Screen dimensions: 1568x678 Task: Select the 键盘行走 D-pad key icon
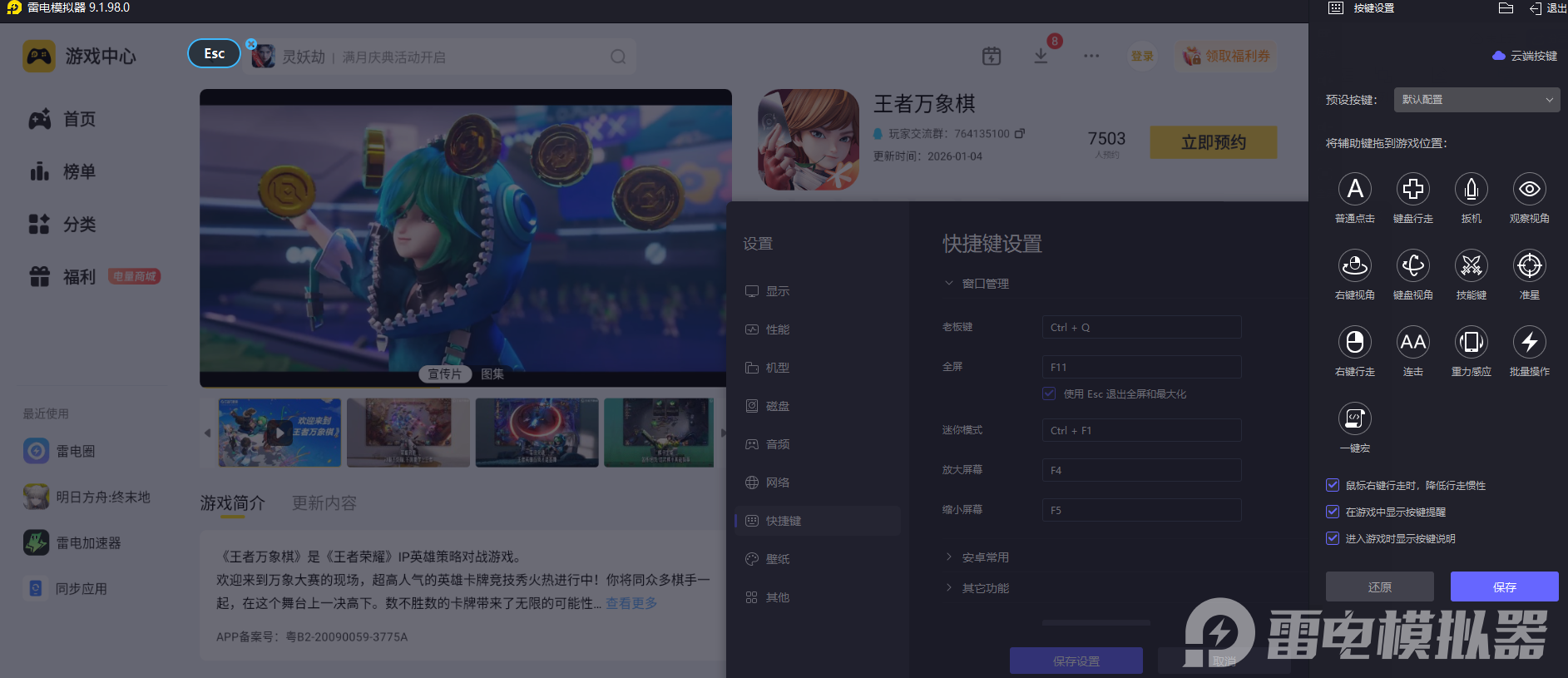pyautogui.click(x=1413, y=189)
